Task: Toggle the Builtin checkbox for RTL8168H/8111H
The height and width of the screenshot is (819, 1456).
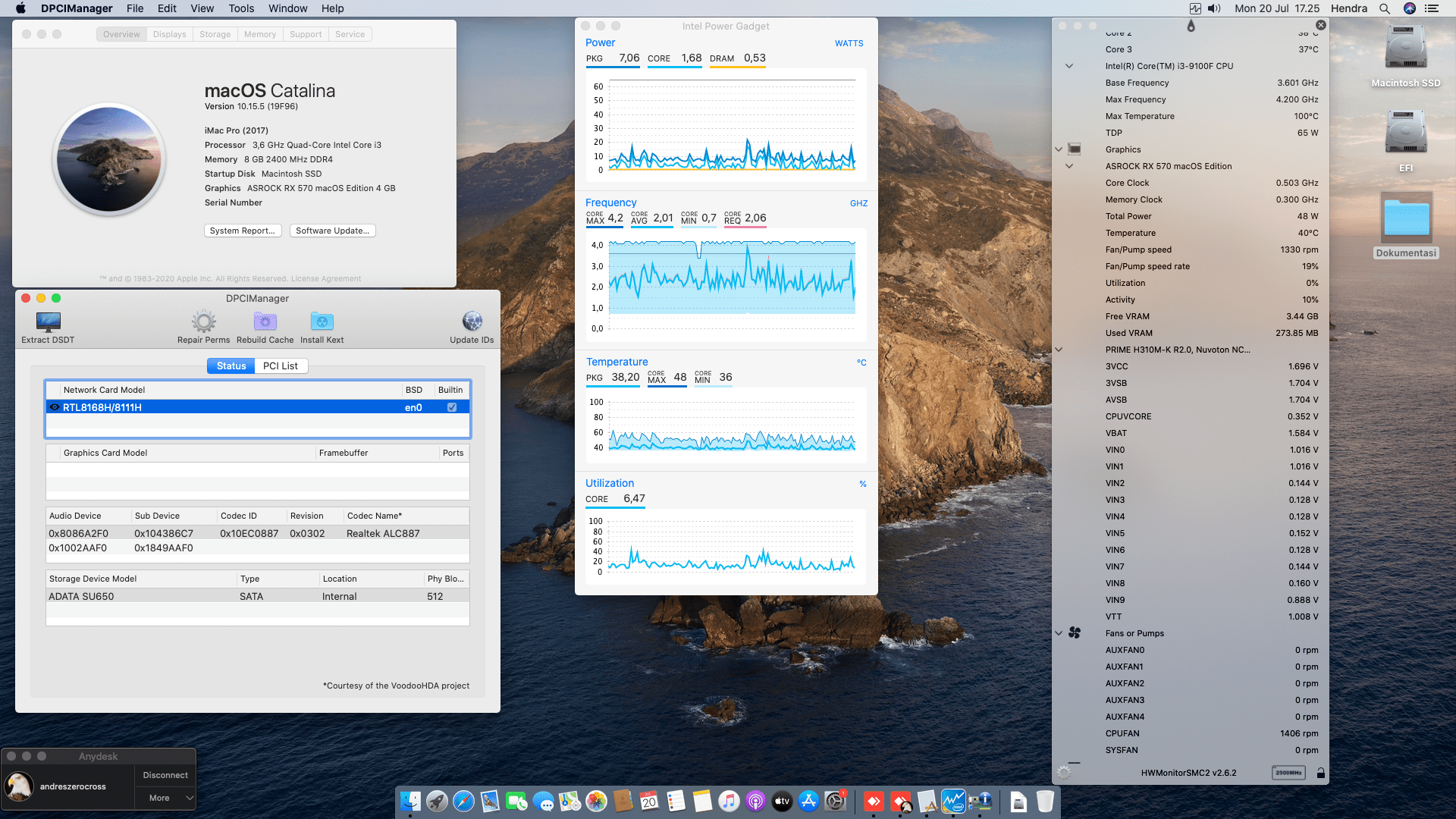Action: pos(452,407)
